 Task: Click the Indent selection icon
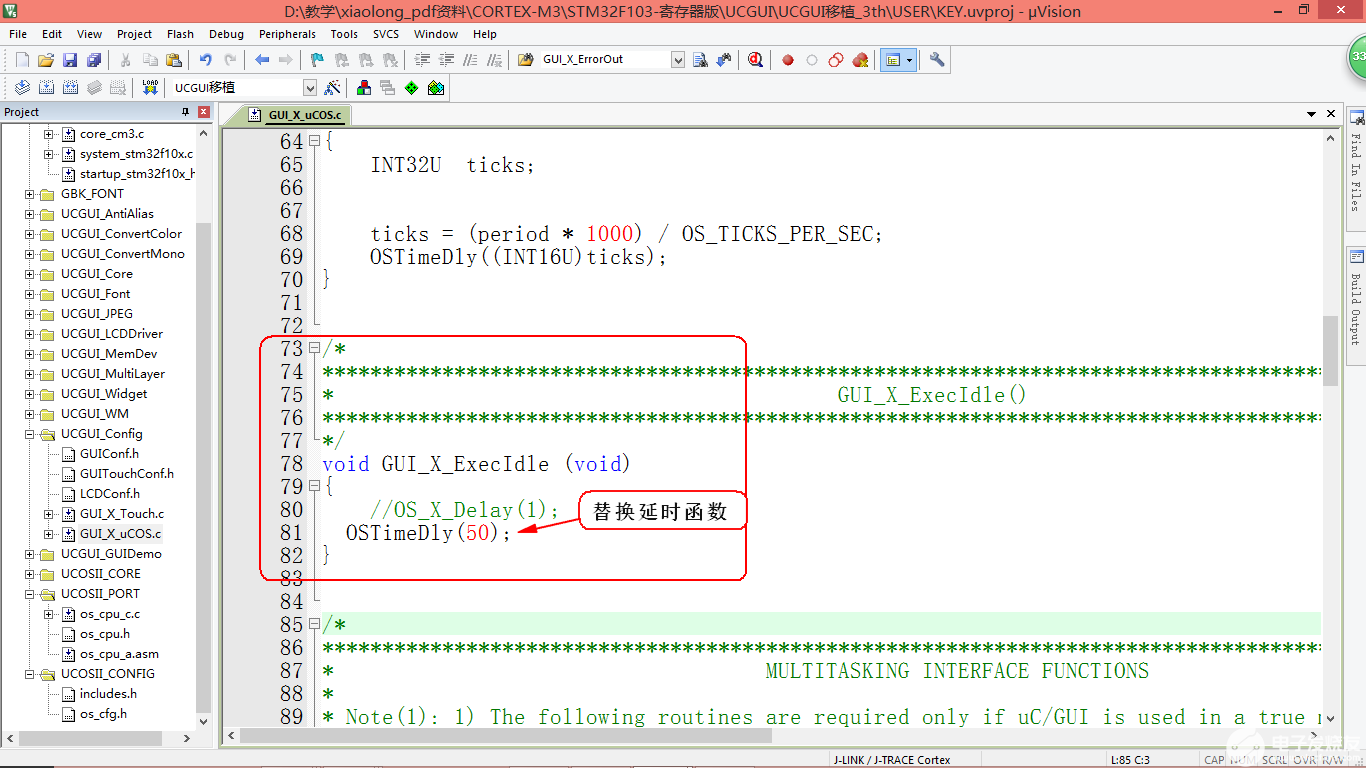coord(422,60)
